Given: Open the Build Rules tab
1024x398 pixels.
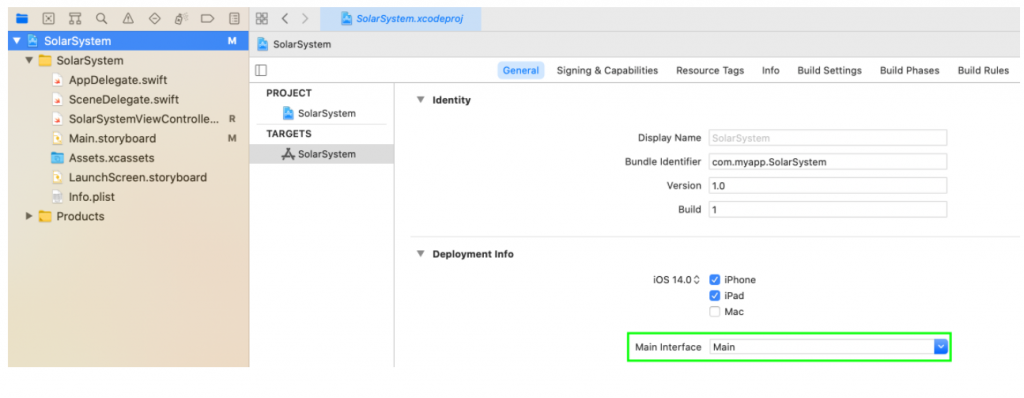Looking at the screenshot, I should [x=984, y=71].
